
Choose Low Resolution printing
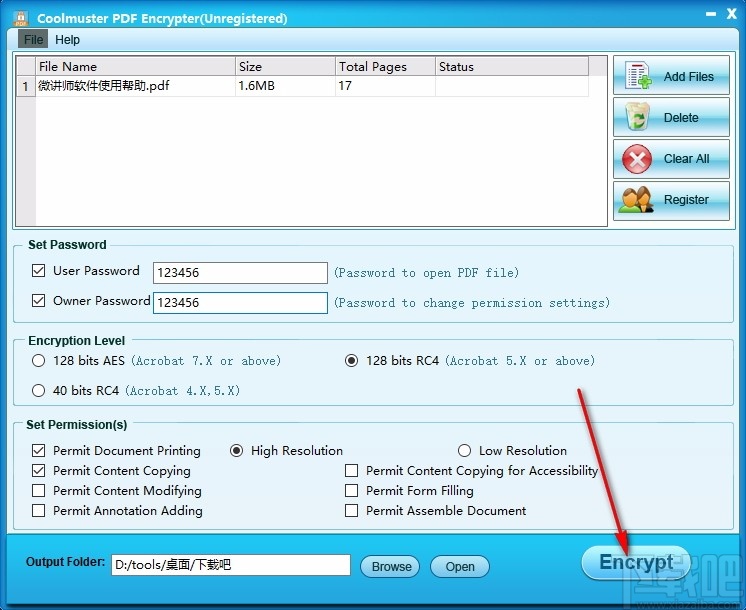tap(464, 450)
